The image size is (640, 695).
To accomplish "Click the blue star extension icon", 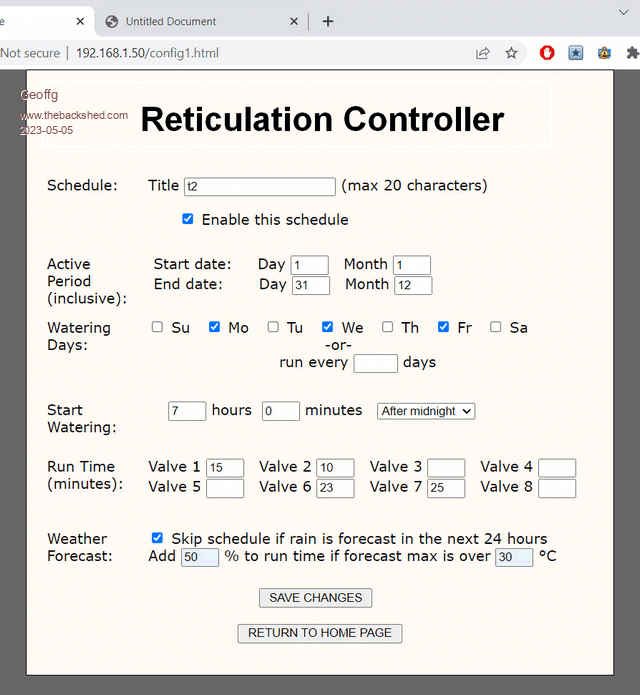I will [x=576, y=53].
